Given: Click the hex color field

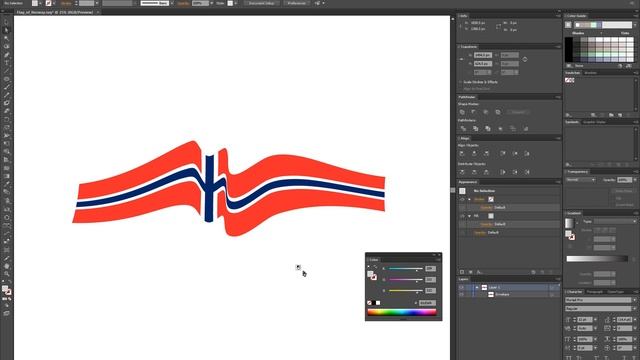Looking at the screenshot, I should coord(427,303).
